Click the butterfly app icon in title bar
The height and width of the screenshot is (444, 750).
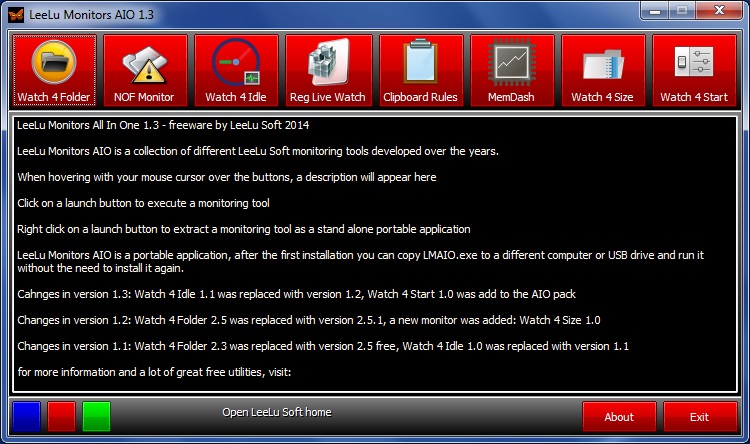(16, 15)
